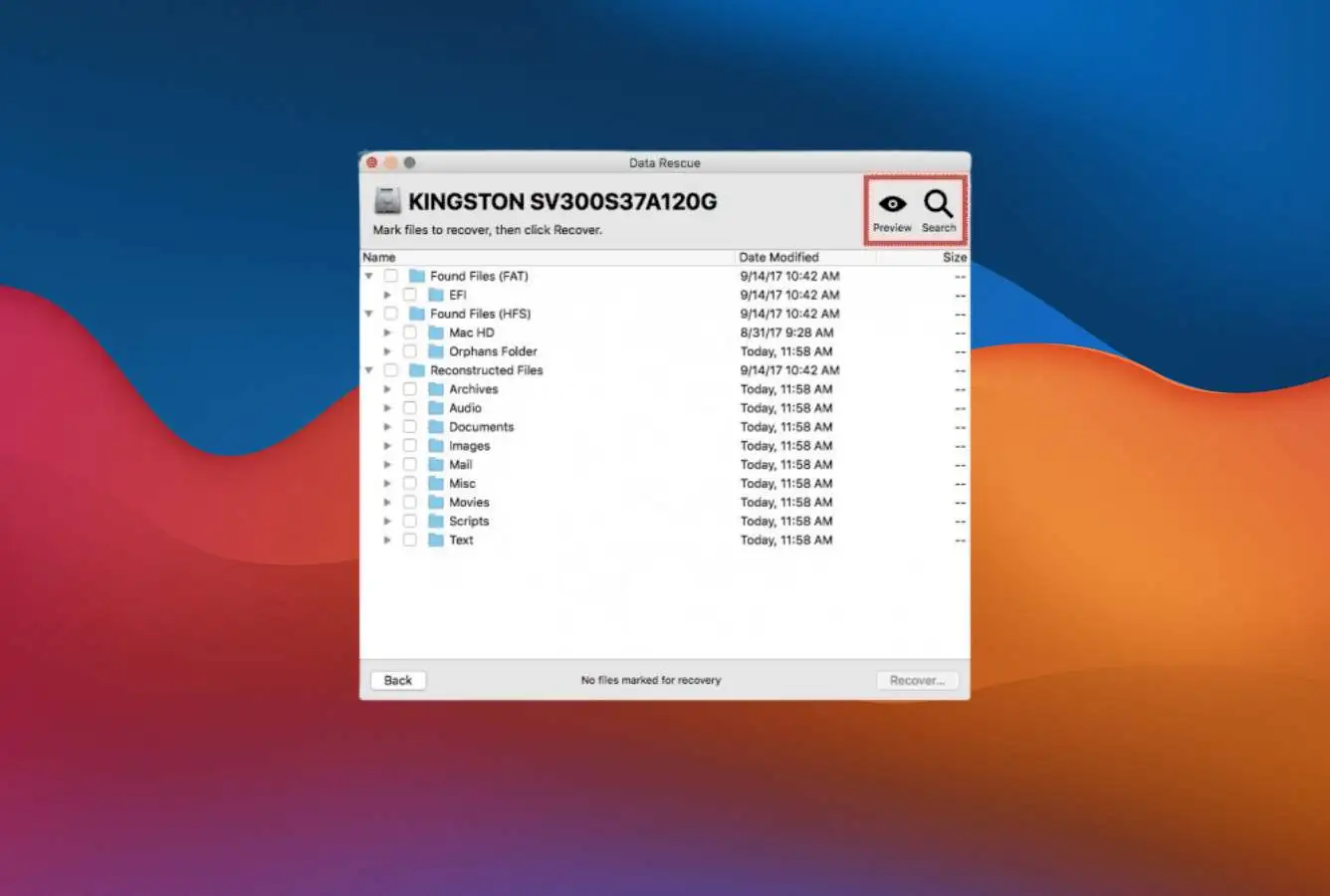Select the Orphans Folder row label
Image resolution: width=1330 pixels, height=896 pixels.
[493, 351]
